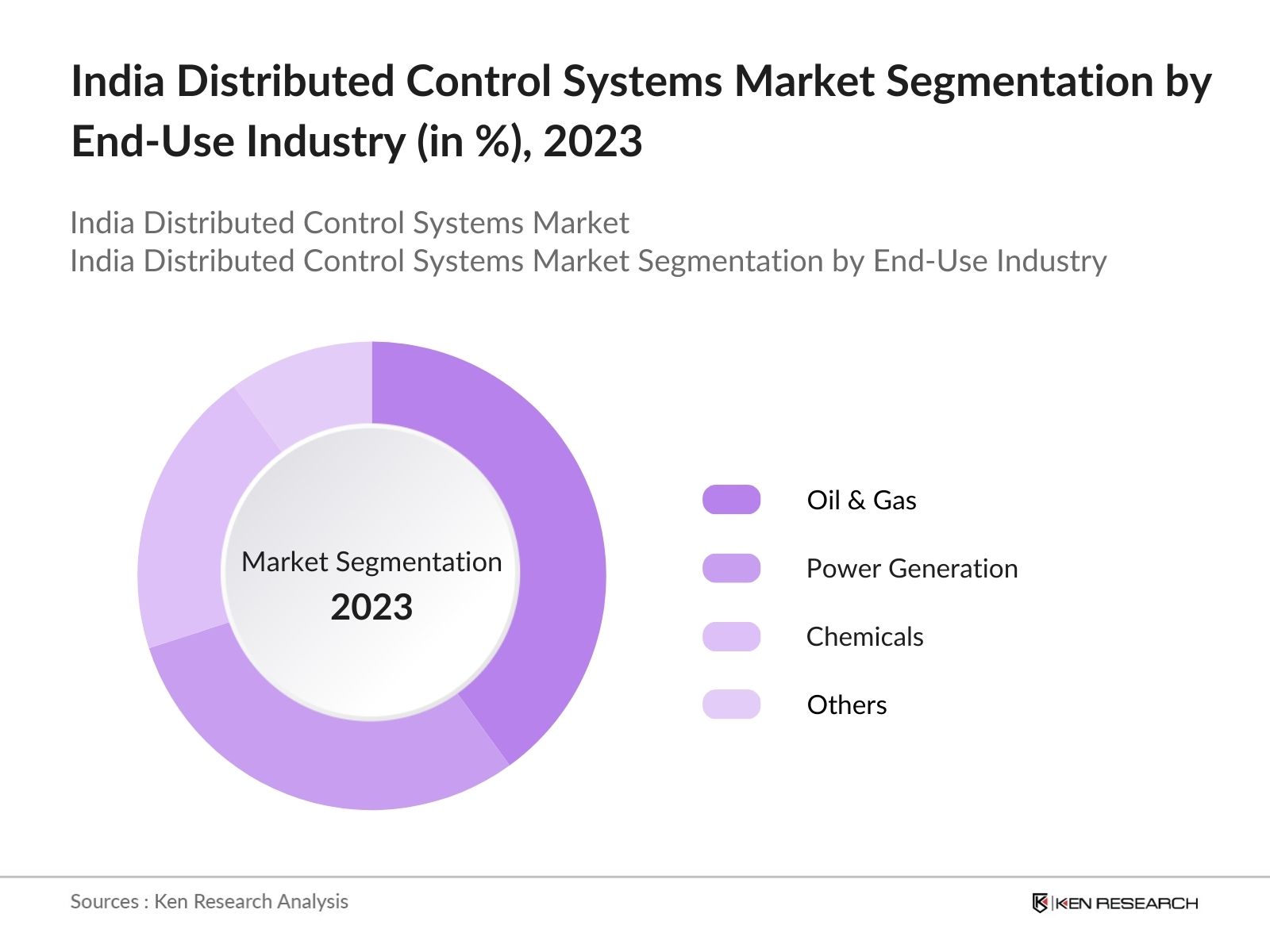Toggle the Oil & Gas legend entry
The width and height of the screenshot is (1270, 952).
coord(861,500)
